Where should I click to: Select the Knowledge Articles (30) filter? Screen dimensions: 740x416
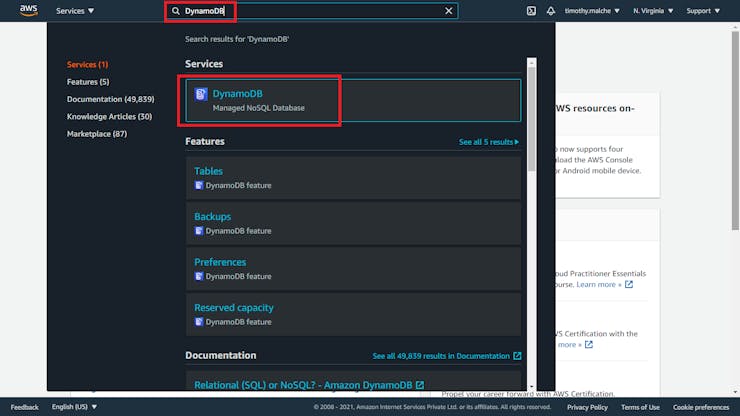click(109, 117)
